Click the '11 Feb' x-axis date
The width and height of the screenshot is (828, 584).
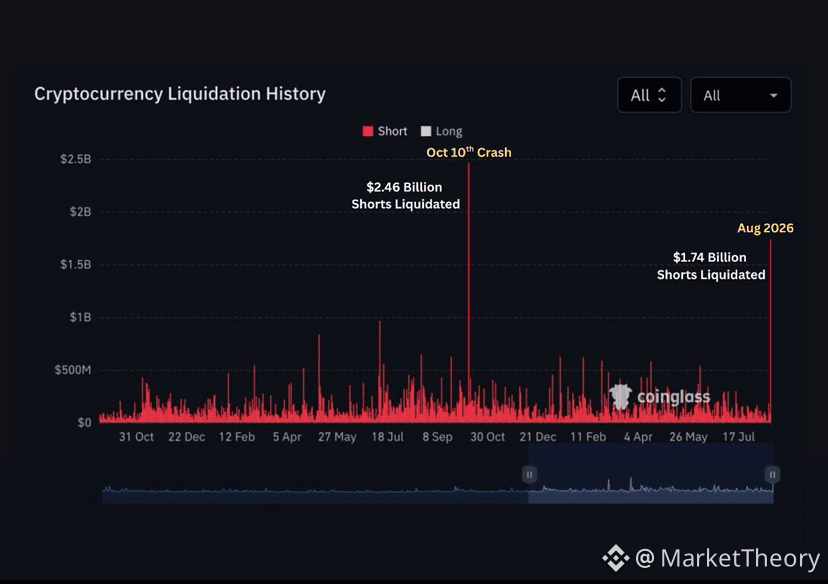[x=588, y=437]
